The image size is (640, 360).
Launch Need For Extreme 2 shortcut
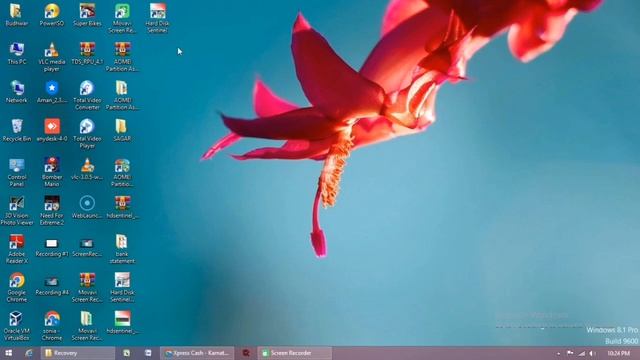(x=52, y=211)
